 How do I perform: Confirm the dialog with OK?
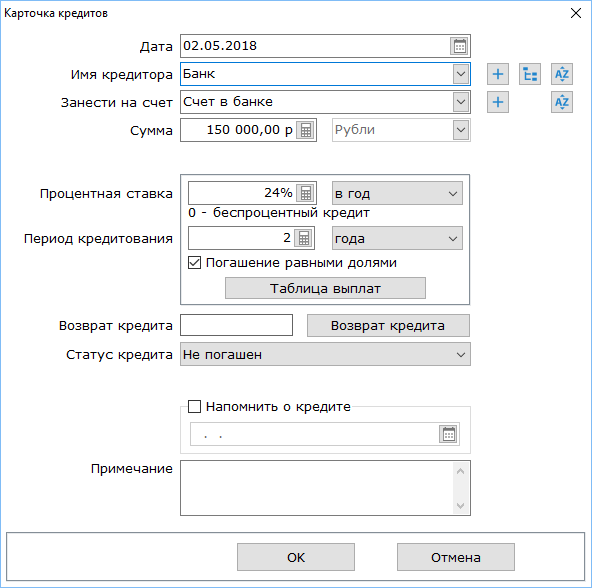pos(296,557)
